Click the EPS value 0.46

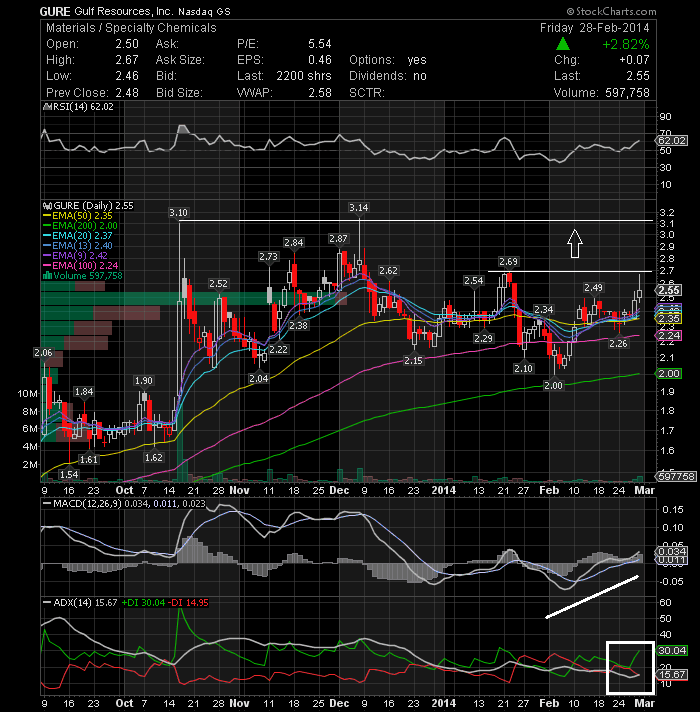point(320,60)
